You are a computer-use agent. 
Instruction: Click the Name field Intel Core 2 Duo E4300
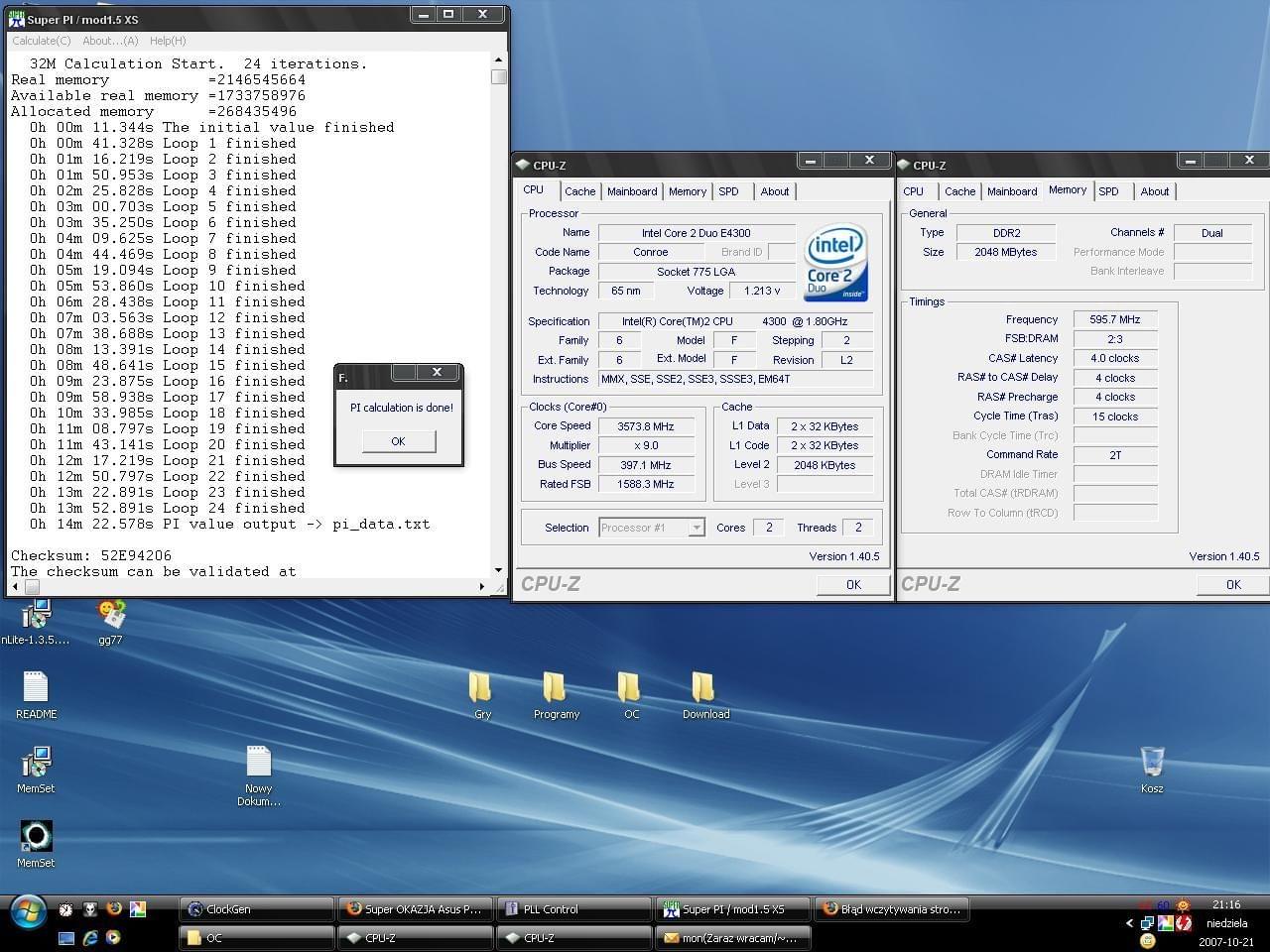tap(696, 233)
